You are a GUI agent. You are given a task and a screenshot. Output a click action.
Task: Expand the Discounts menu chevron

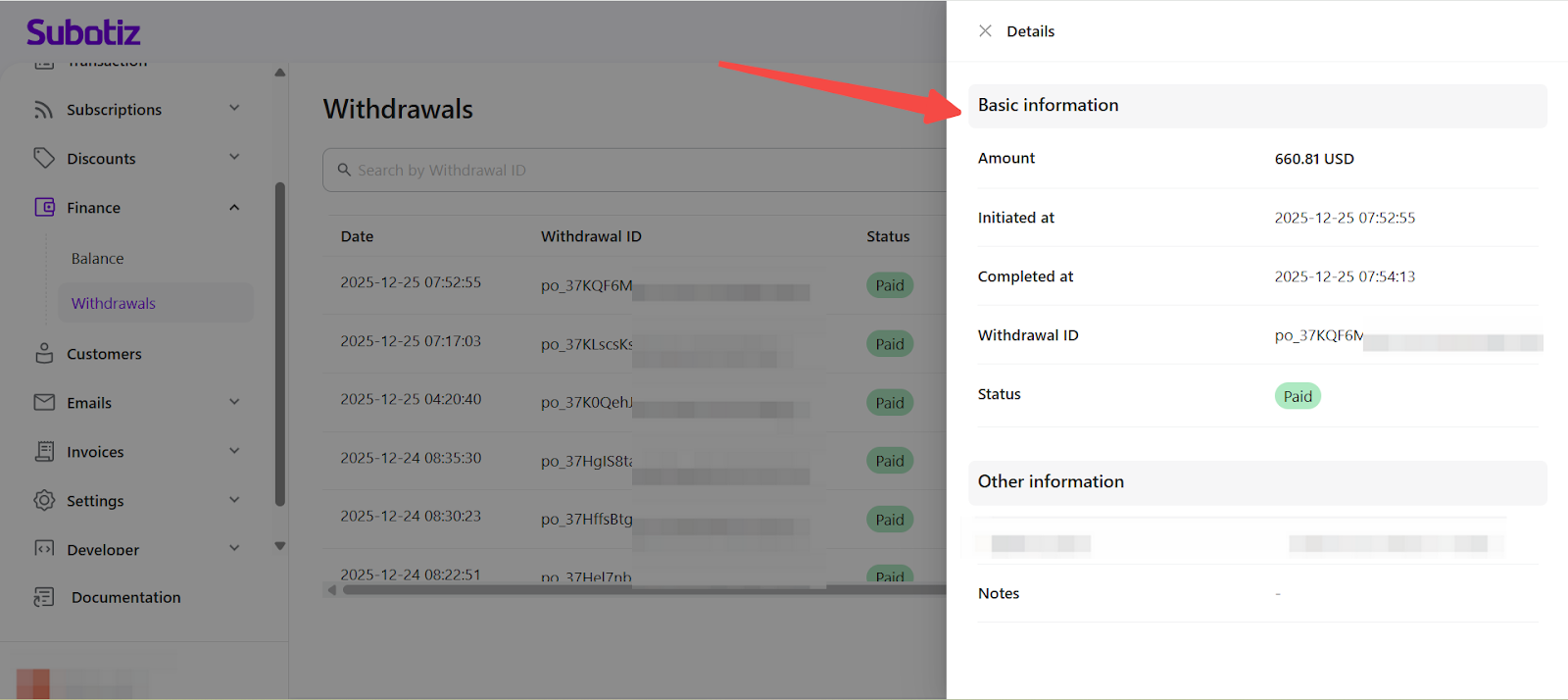click(x=234, y=158)
